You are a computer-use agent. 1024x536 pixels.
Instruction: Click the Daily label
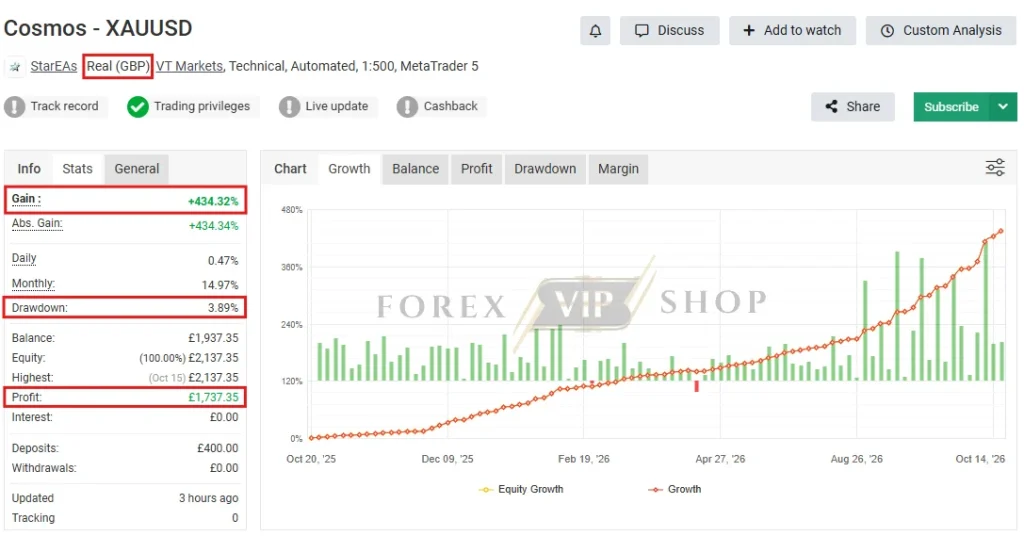(24, 258)
